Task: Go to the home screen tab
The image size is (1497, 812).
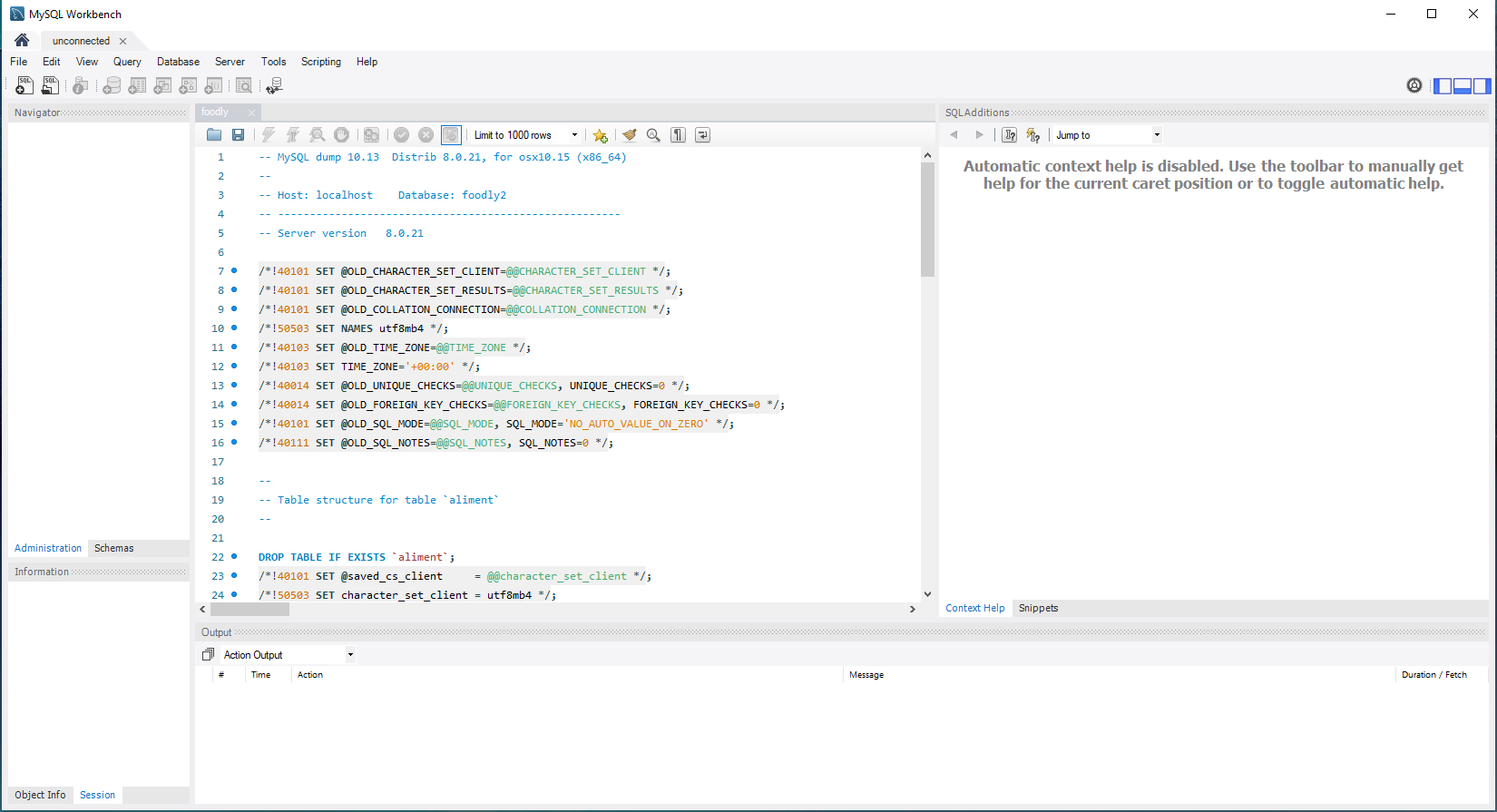Action: [x=22, y=40]
